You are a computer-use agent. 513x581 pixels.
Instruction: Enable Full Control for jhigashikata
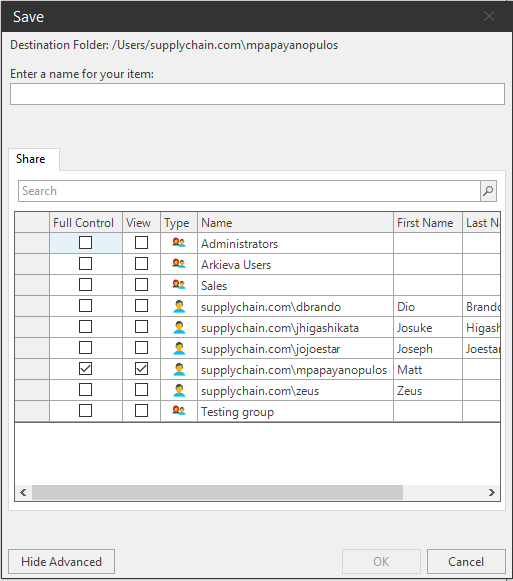point(85,327)
